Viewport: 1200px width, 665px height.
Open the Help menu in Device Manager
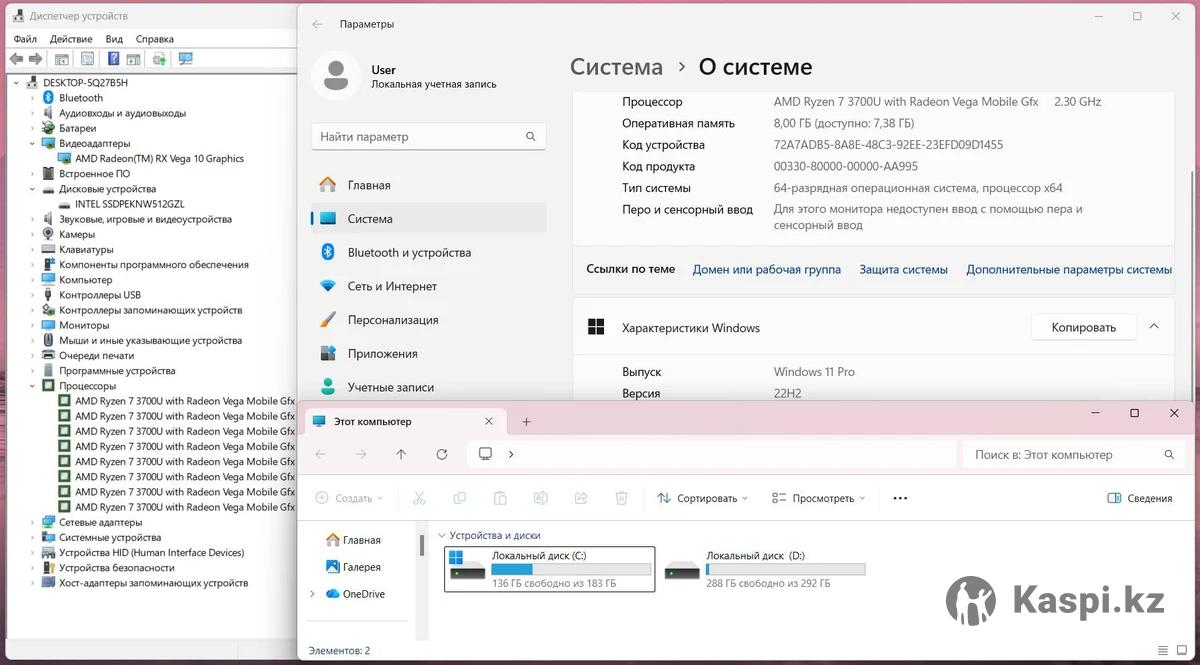pos(154,39)
